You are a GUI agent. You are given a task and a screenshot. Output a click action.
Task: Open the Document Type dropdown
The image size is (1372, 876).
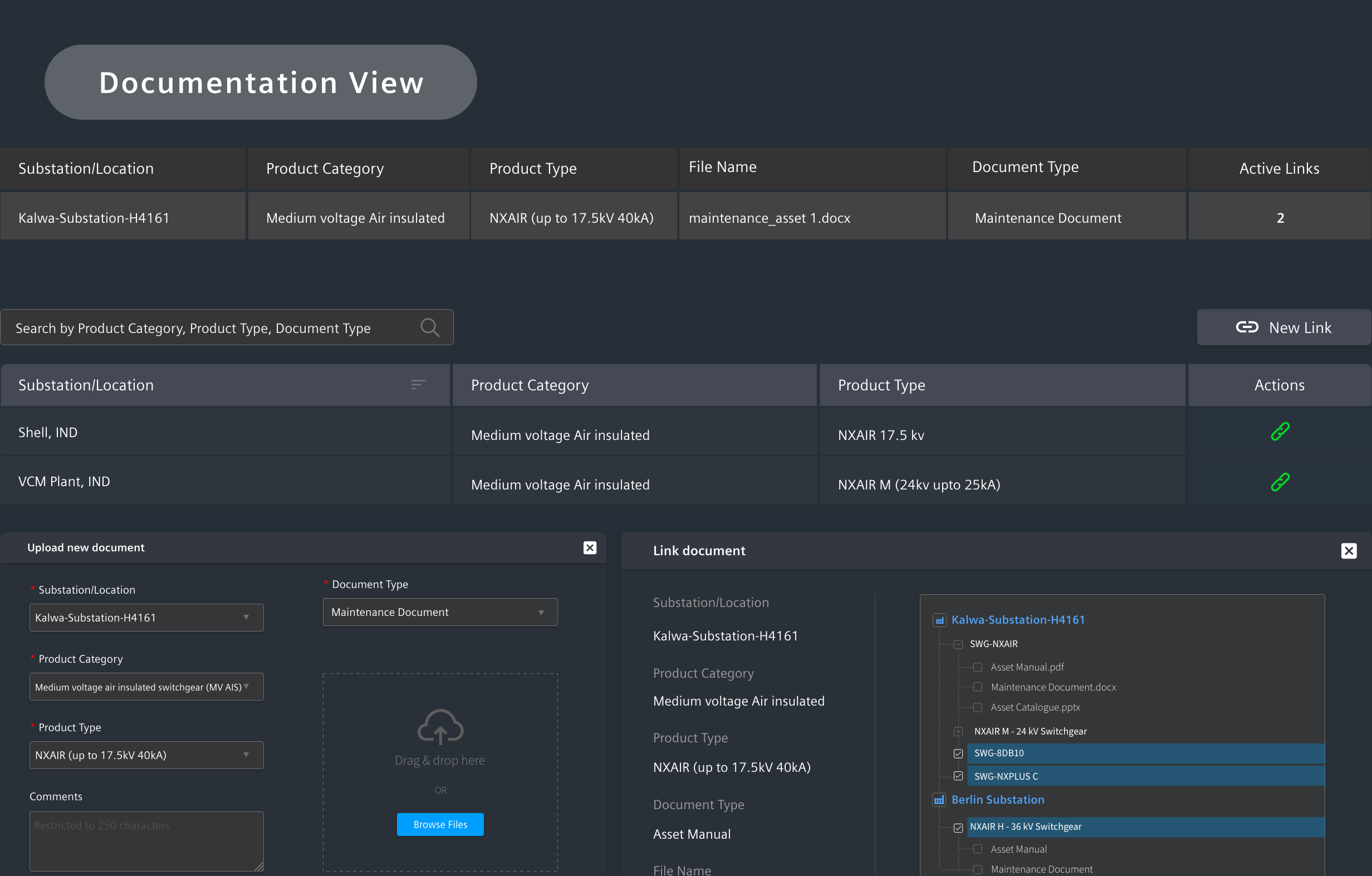pos(440,612)
